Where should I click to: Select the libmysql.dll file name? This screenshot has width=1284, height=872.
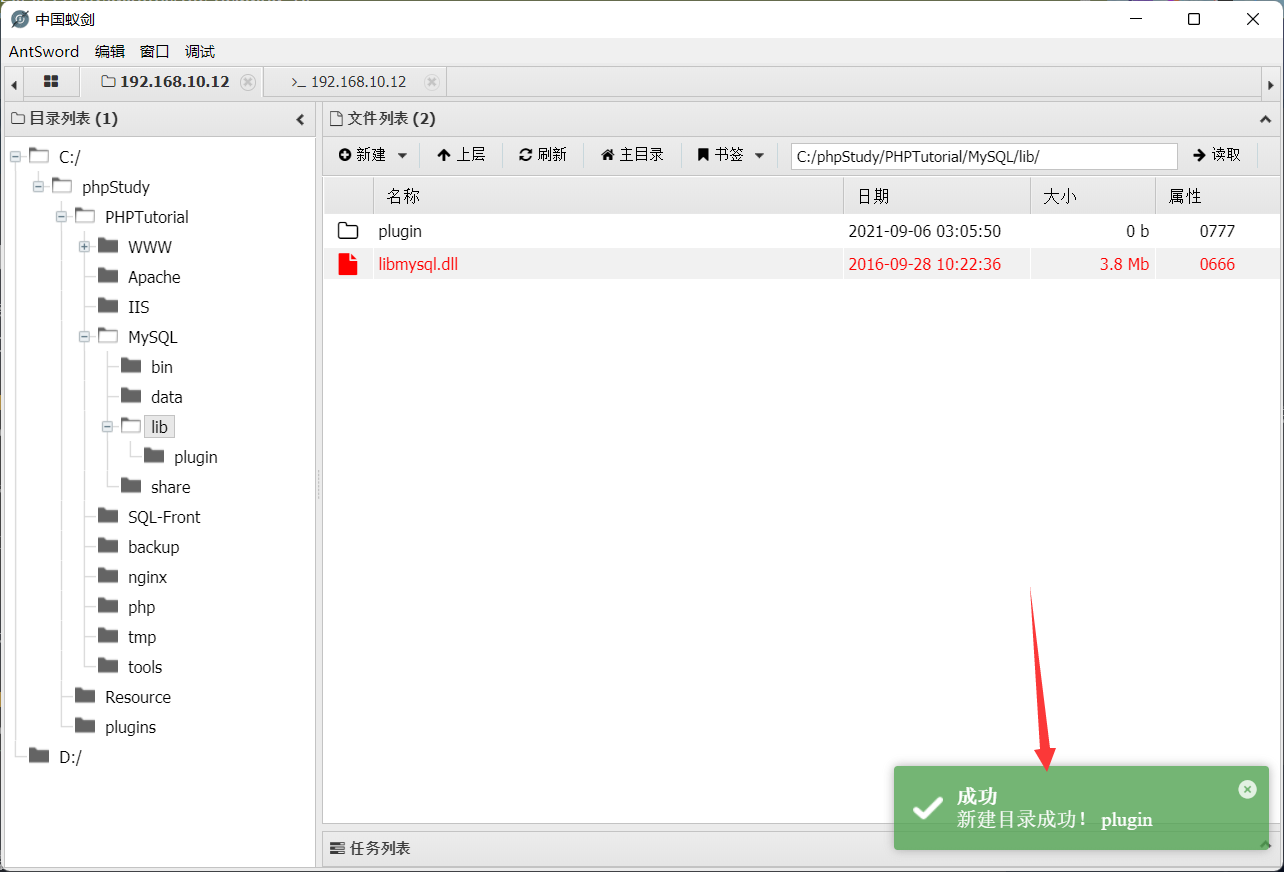[418, 265]
